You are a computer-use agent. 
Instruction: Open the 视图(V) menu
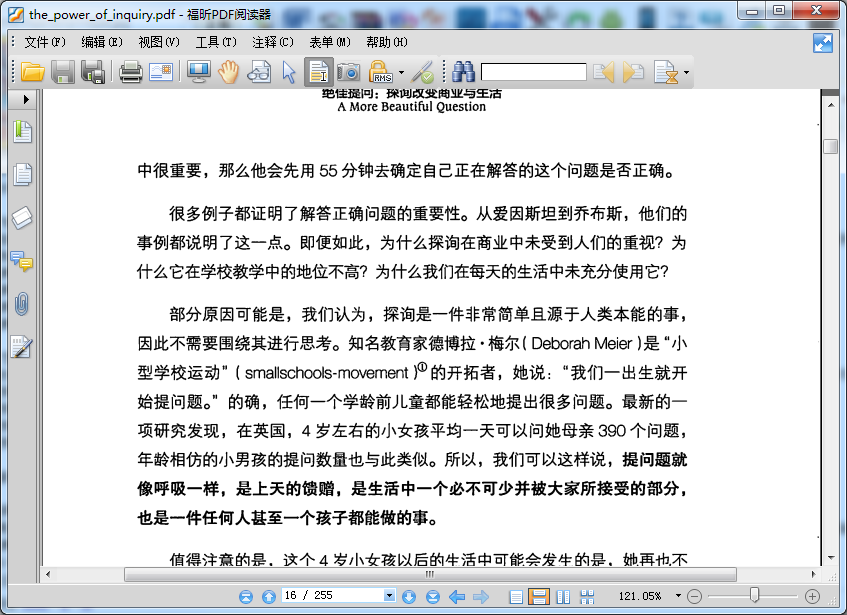(x=159, y=42)
